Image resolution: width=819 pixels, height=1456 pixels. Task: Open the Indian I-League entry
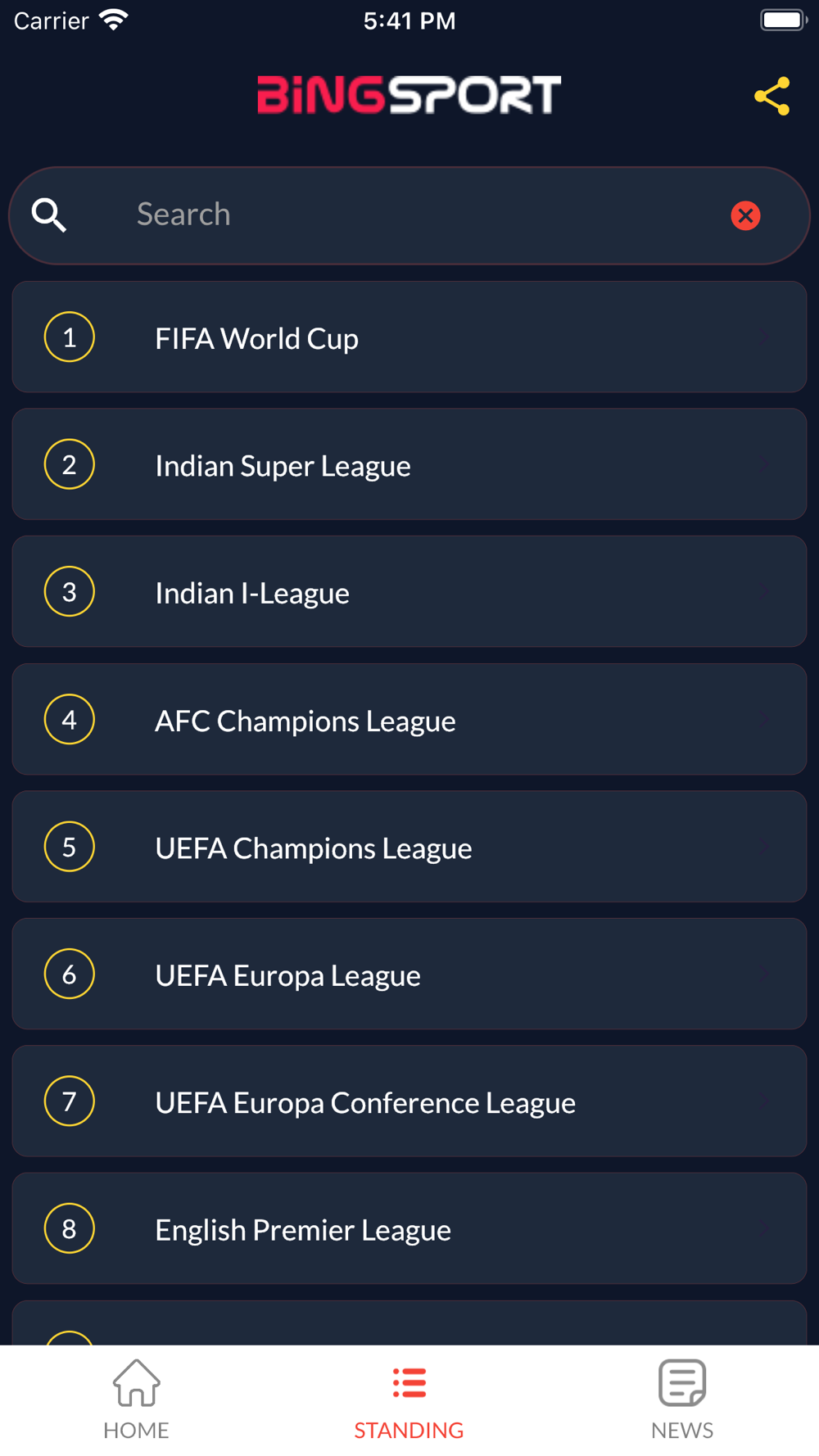[x=409, y=591]
